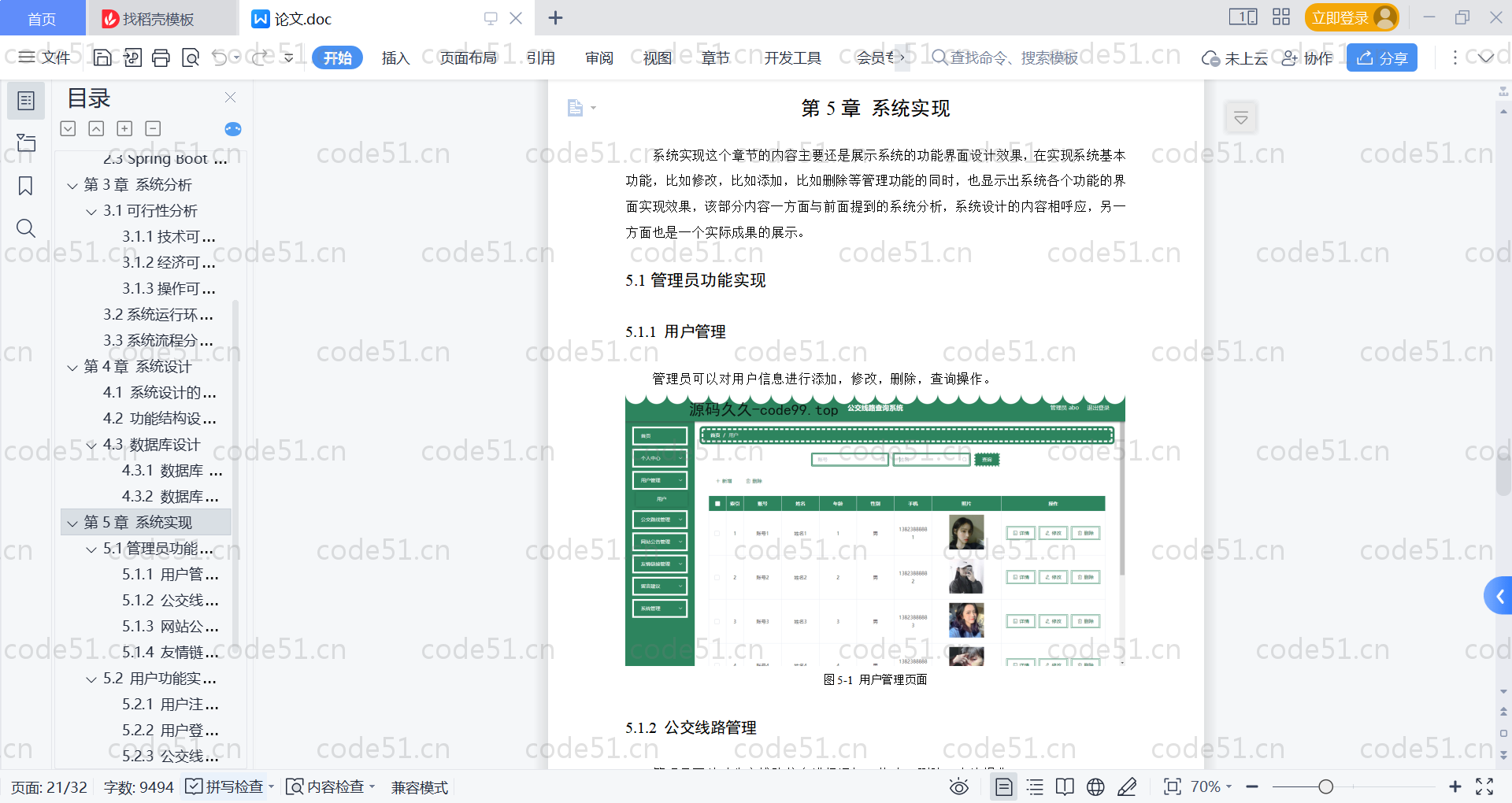Click the Export to PDF icon

pyautogui.click(x=132, y=57)
